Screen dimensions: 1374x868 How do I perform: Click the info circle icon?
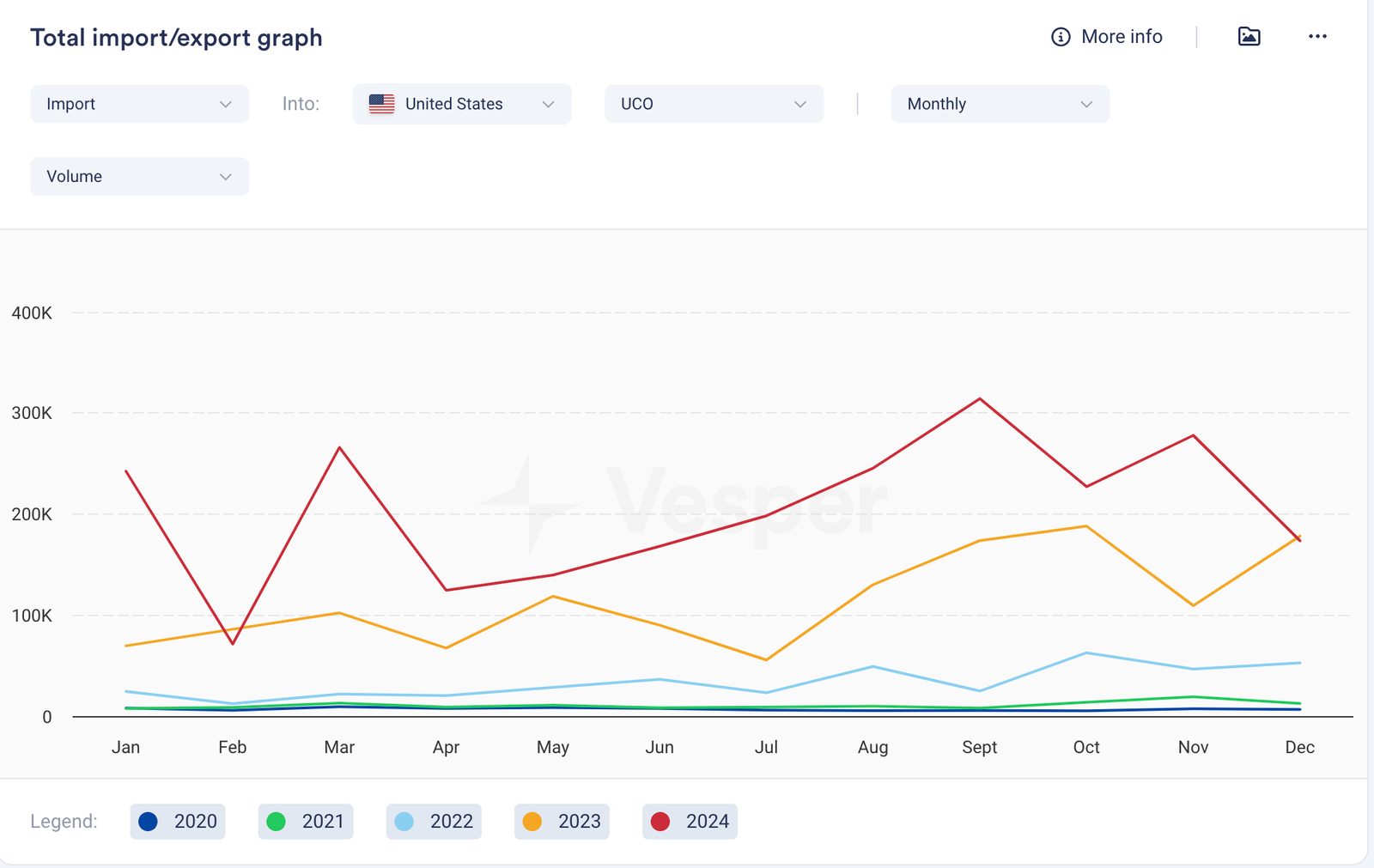[x=1061, y=37]
